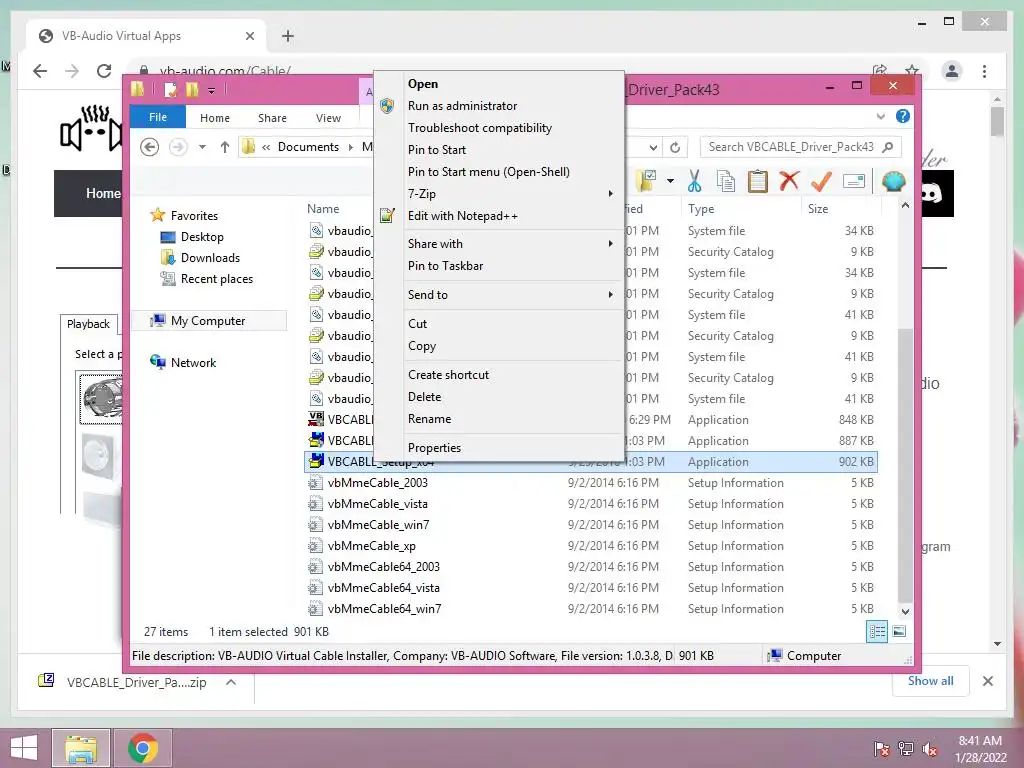Choose Pin to Start menu (Open-Shell)
The height and width of the screenshot is (768, 1024).
tap(499, 172)
